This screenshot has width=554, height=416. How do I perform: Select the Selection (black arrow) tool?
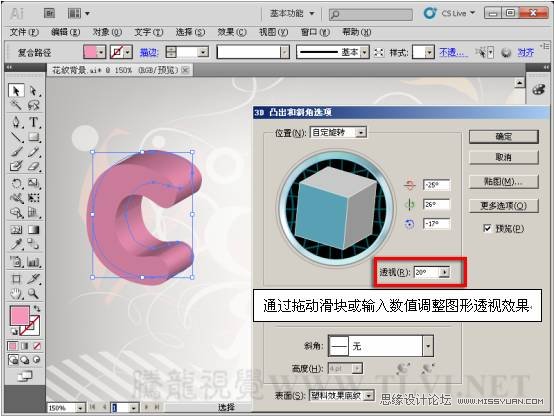16,91
